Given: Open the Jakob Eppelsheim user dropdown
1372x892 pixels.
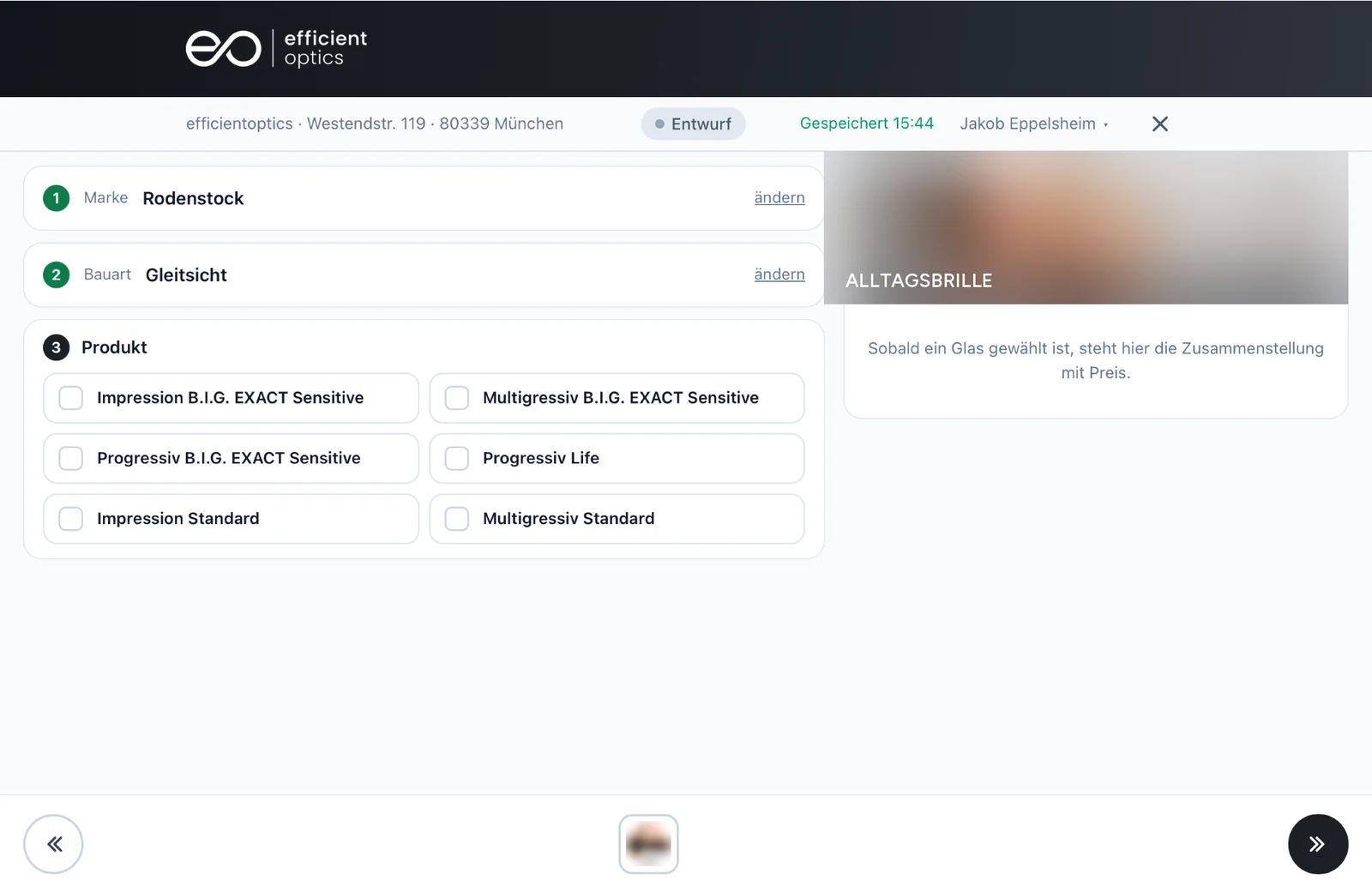Looking at the screenshot, I should (1034, 124).
